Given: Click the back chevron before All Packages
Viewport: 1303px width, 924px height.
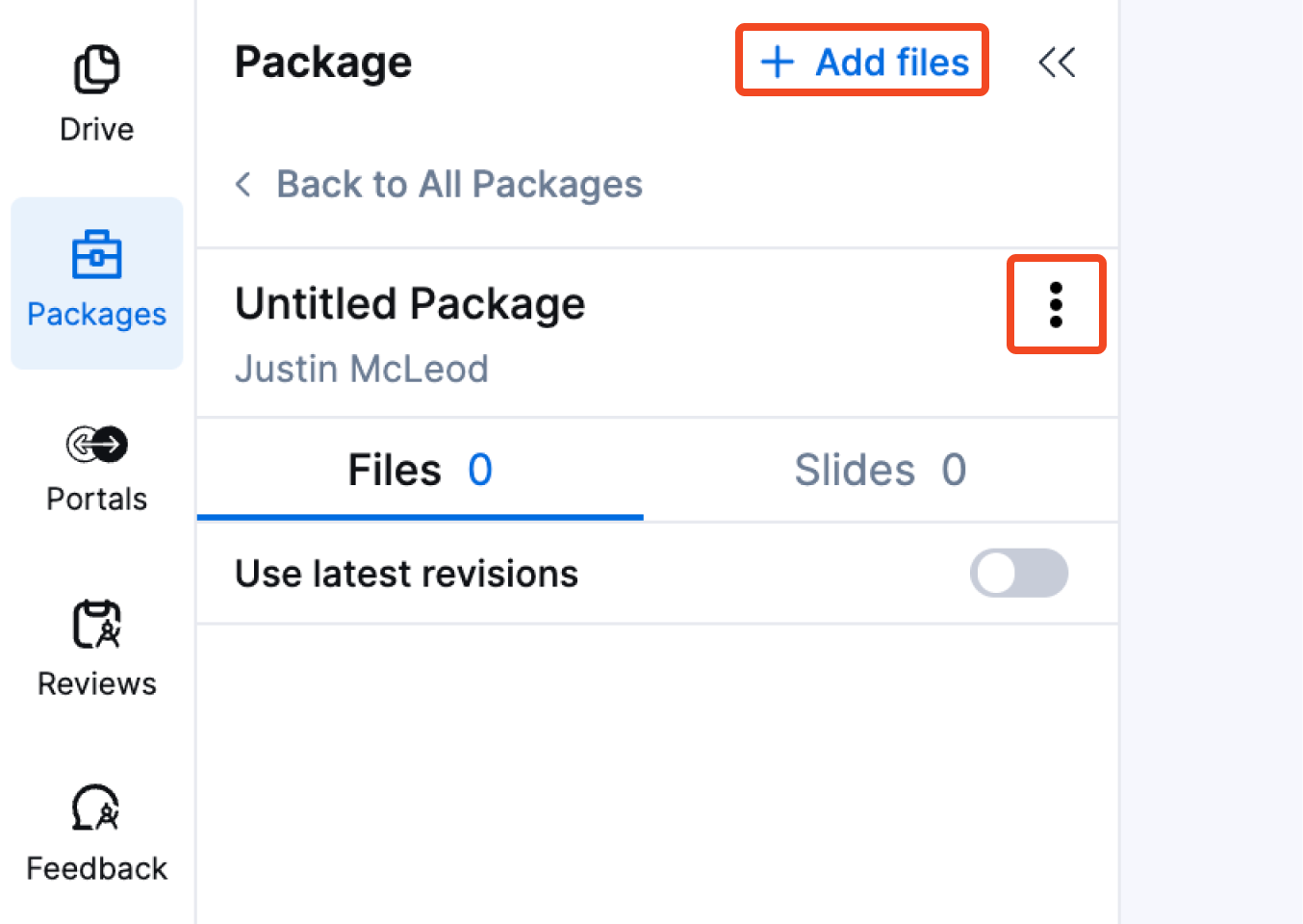Looking at the screenshot, I should pyautogui.click(x=243, y=184).
